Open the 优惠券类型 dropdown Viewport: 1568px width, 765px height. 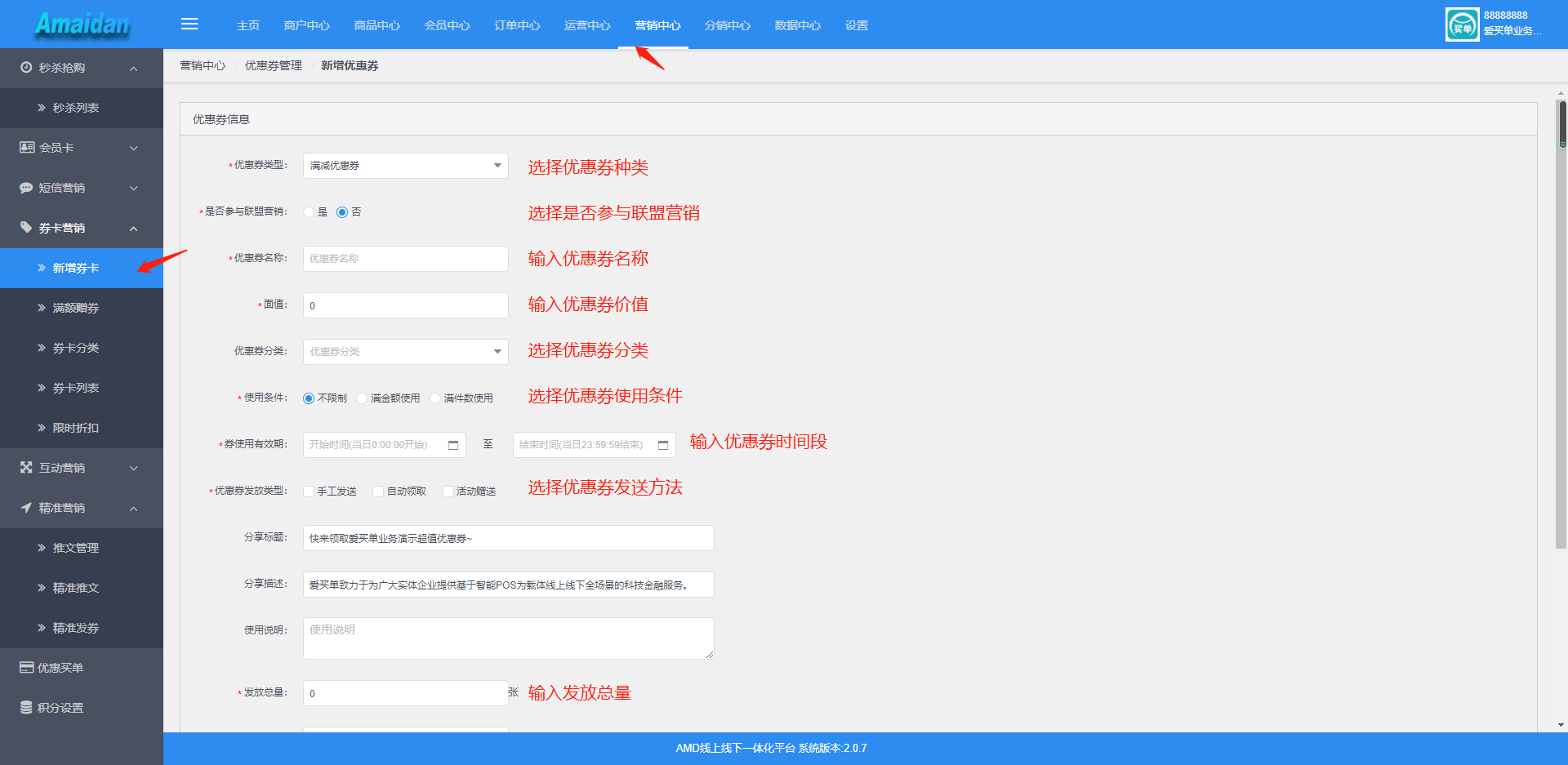pos(406,166)
